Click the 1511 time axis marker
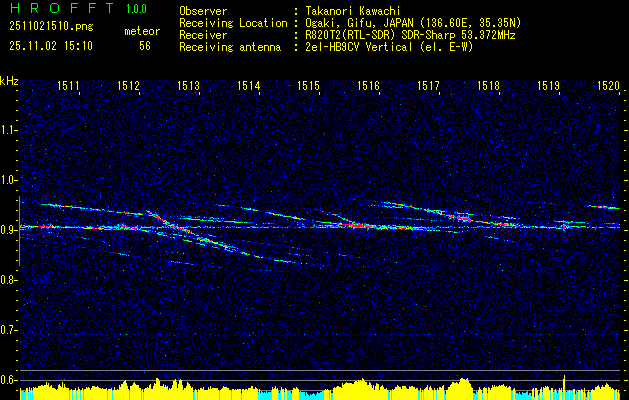 pos(69,85)
